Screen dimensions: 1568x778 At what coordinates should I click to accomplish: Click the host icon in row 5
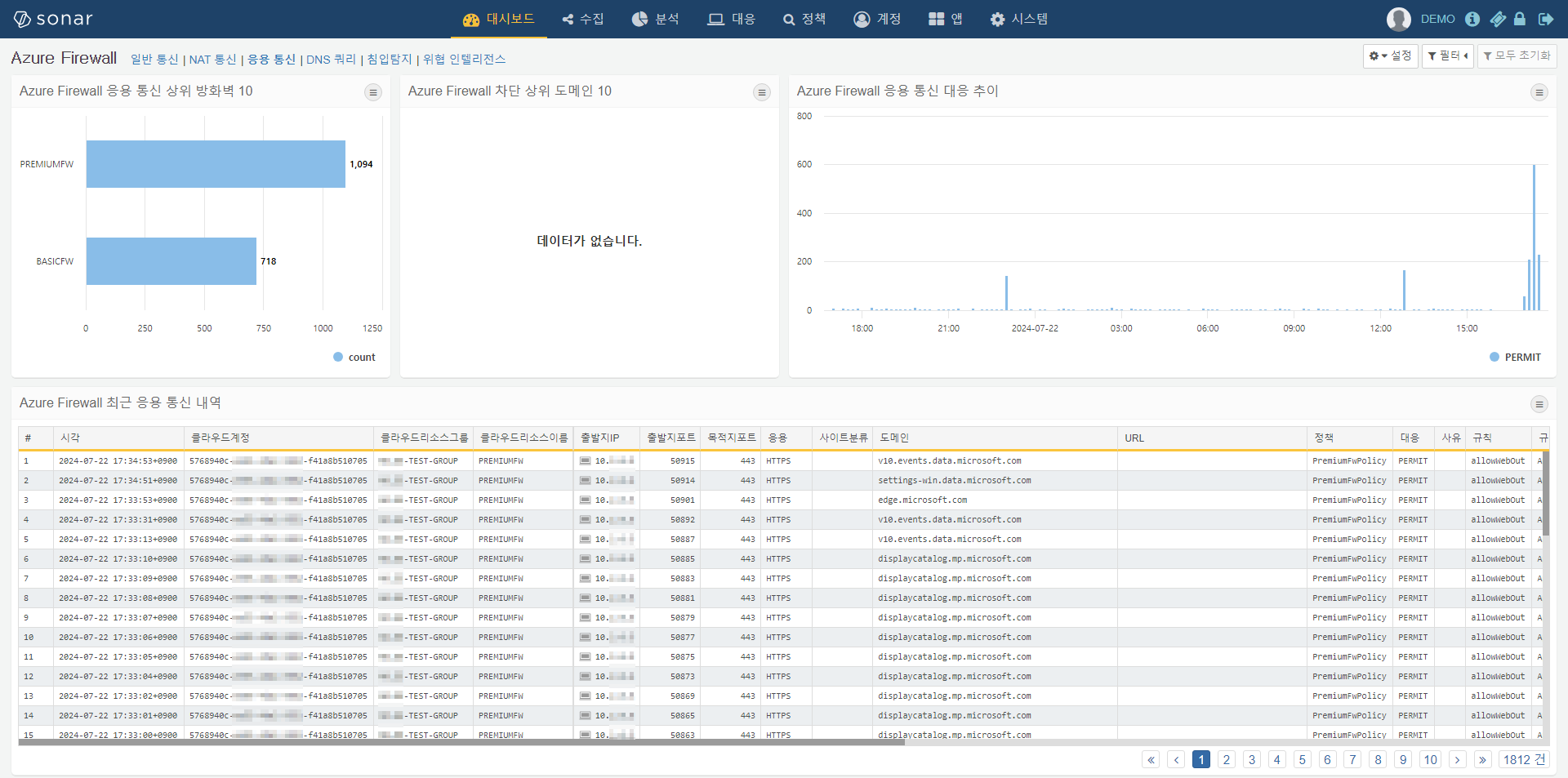585,540
